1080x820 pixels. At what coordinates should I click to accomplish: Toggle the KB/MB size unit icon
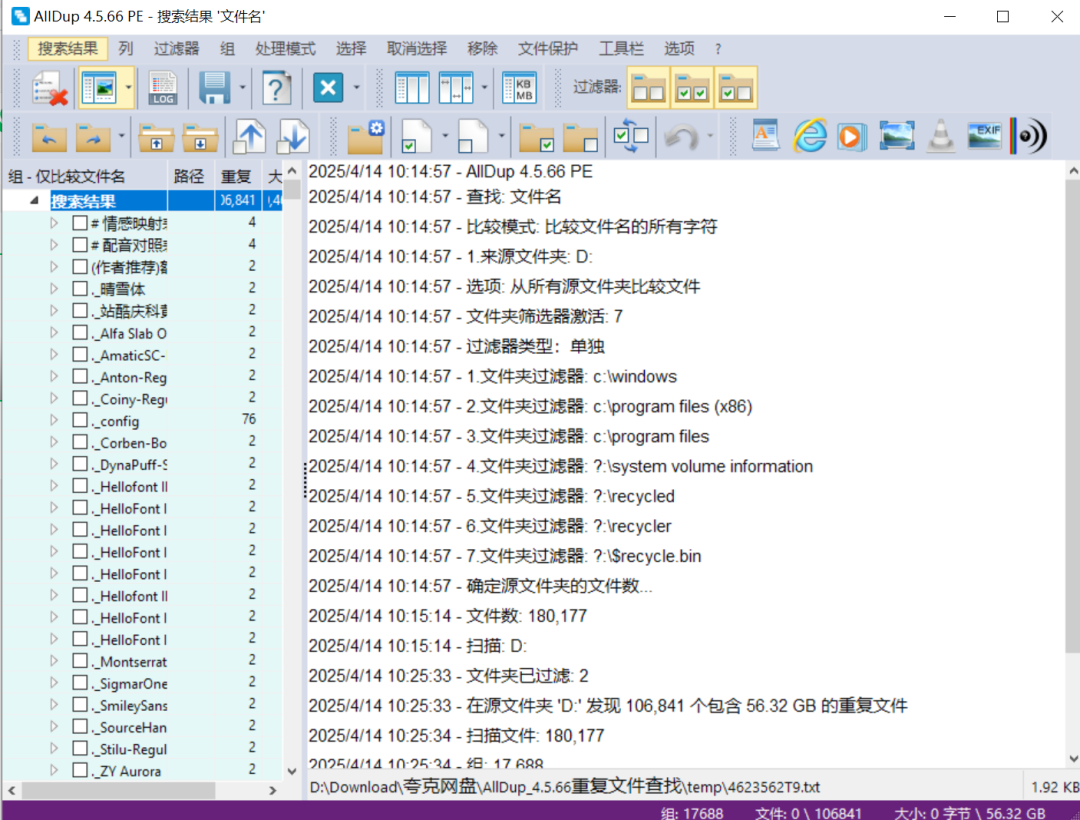click(519, 88)
